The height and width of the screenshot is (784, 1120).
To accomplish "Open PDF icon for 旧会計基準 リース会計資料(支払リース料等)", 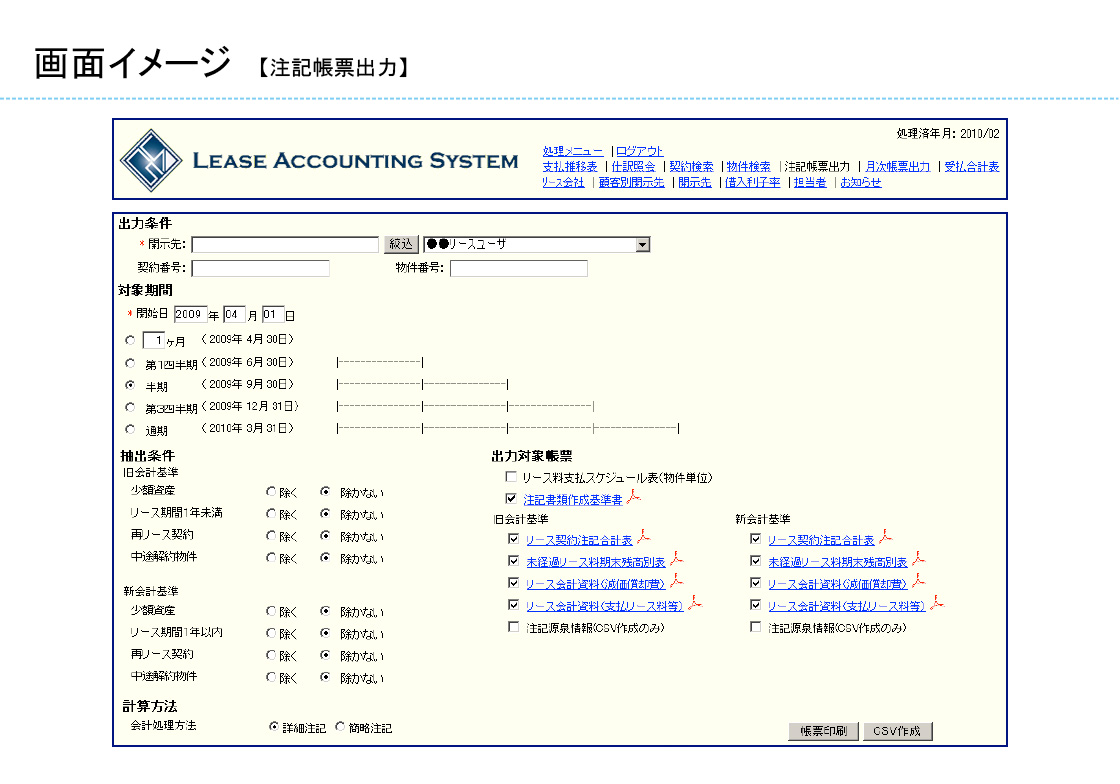I will (694, 603).
